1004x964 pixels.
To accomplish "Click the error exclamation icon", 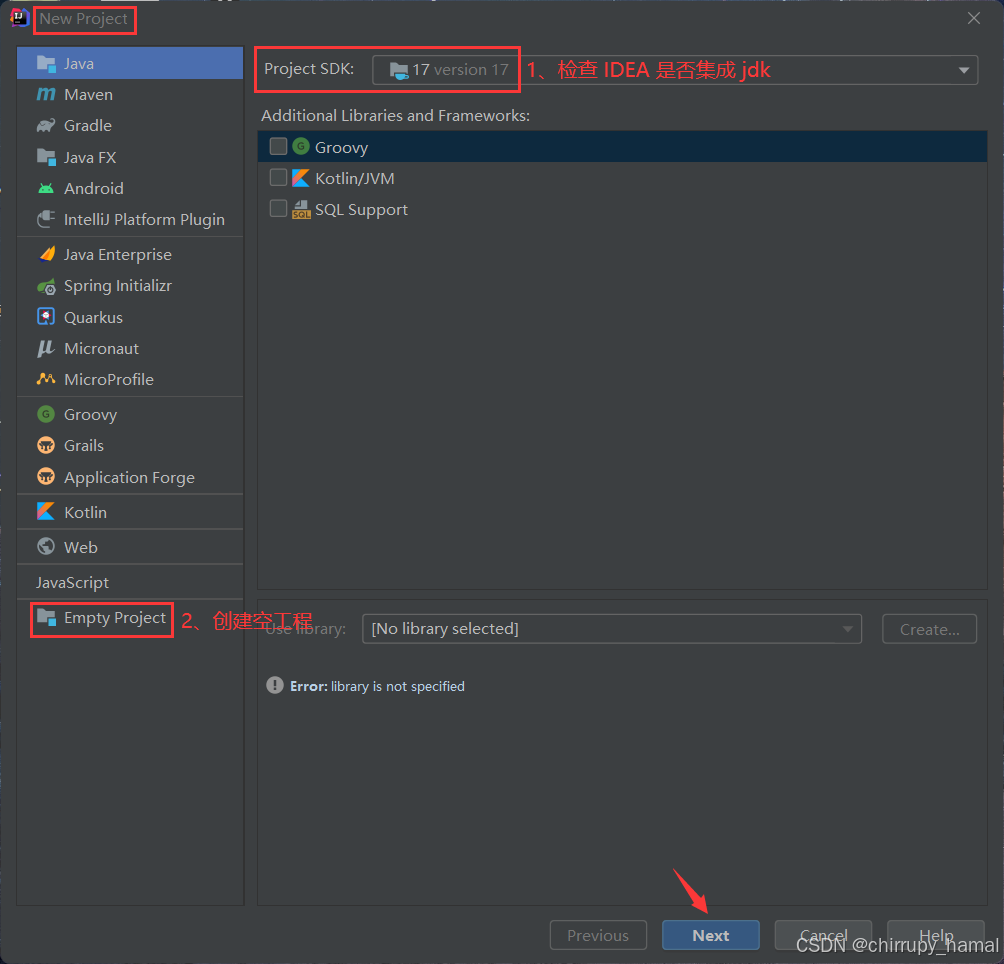I will pyautogui.click(x=275, y=686).
